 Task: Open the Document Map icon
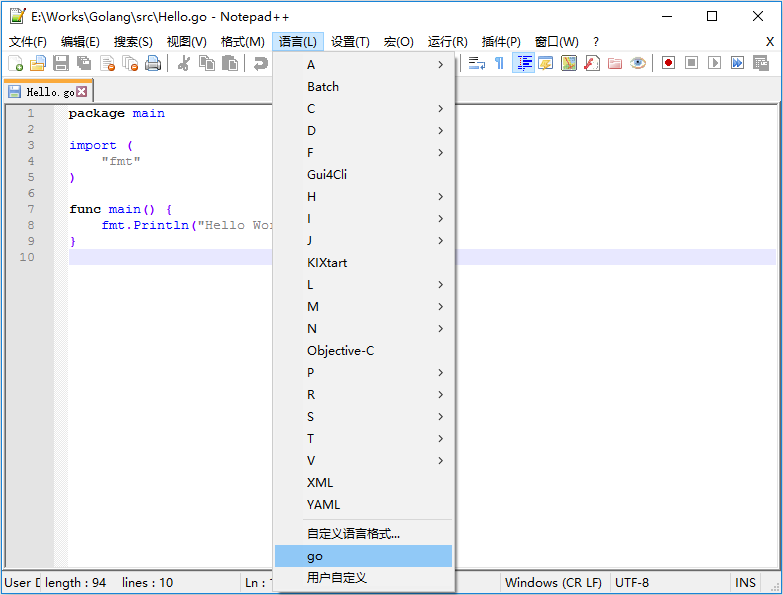(569, 63)
